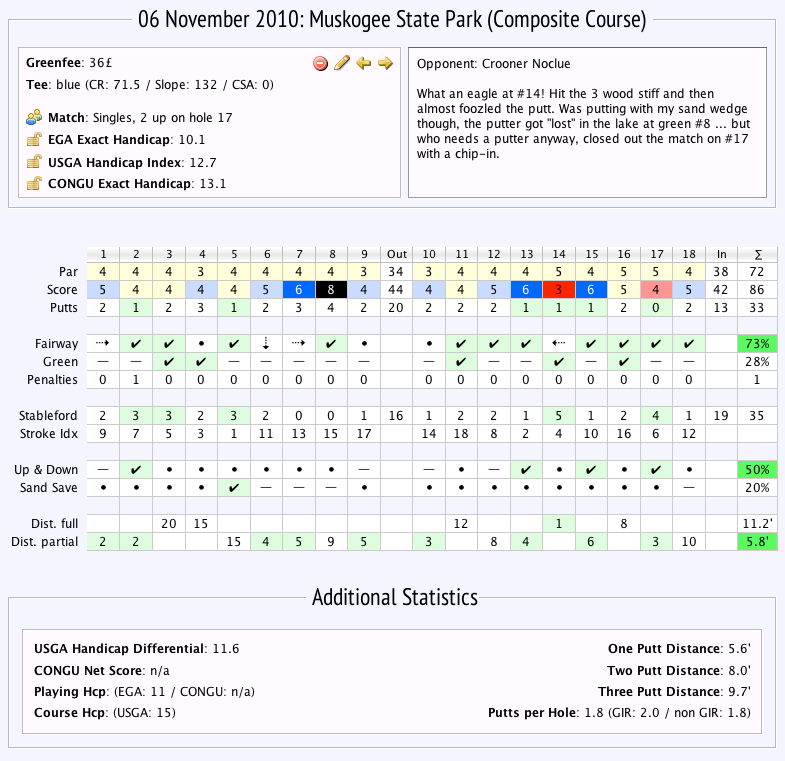Click the Tee blue course rating line
785x761 pixels.
(150, 85)
